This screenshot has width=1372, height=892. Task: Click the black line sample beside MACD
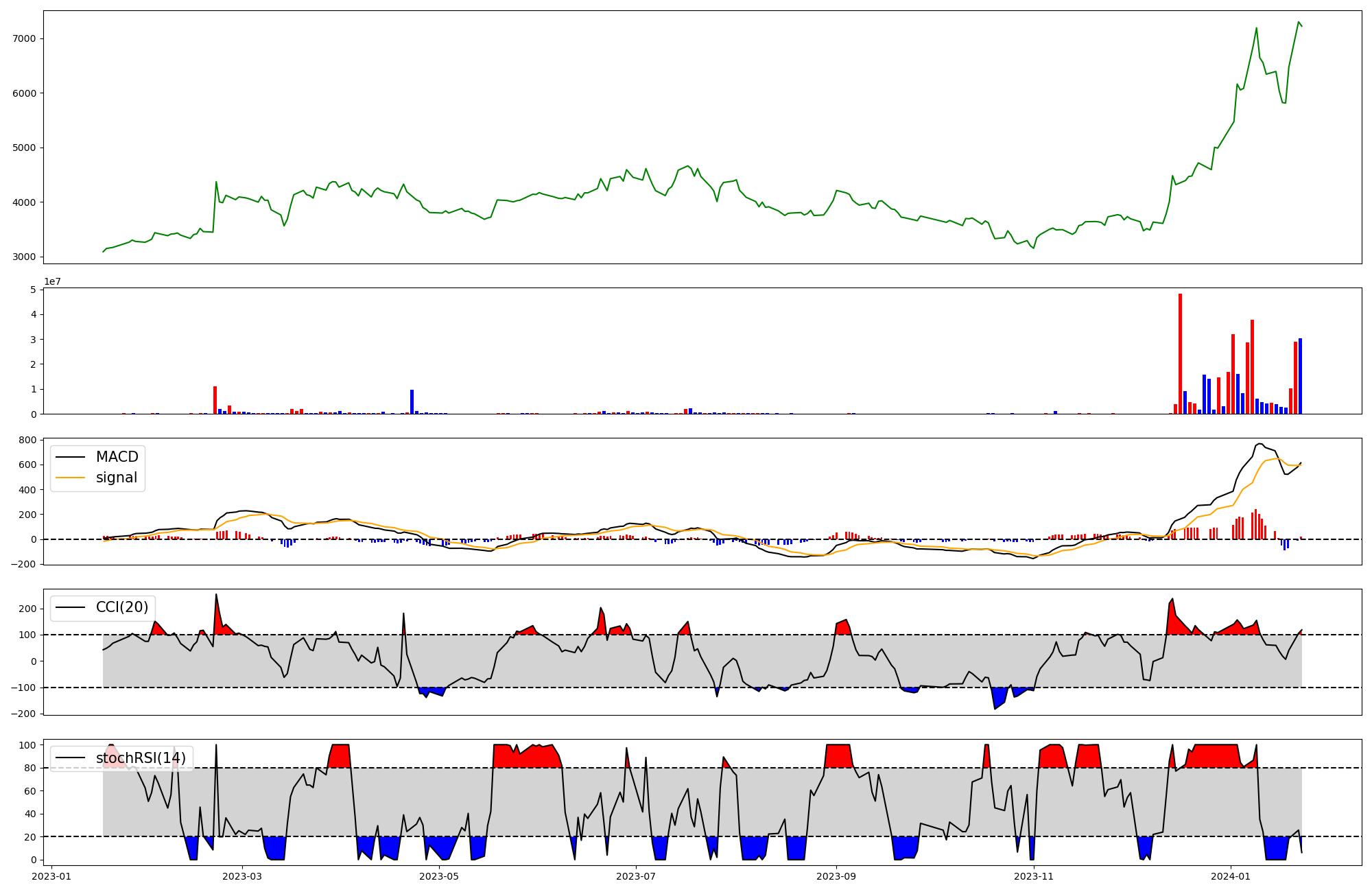coord(71,458)
